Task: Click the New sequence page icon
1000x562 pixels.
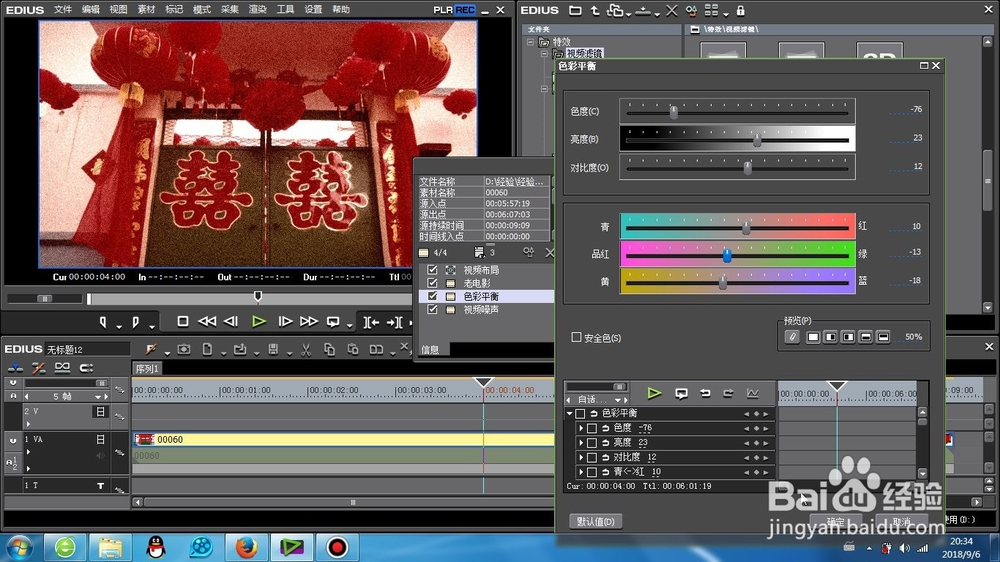Action: click(207, 349)
